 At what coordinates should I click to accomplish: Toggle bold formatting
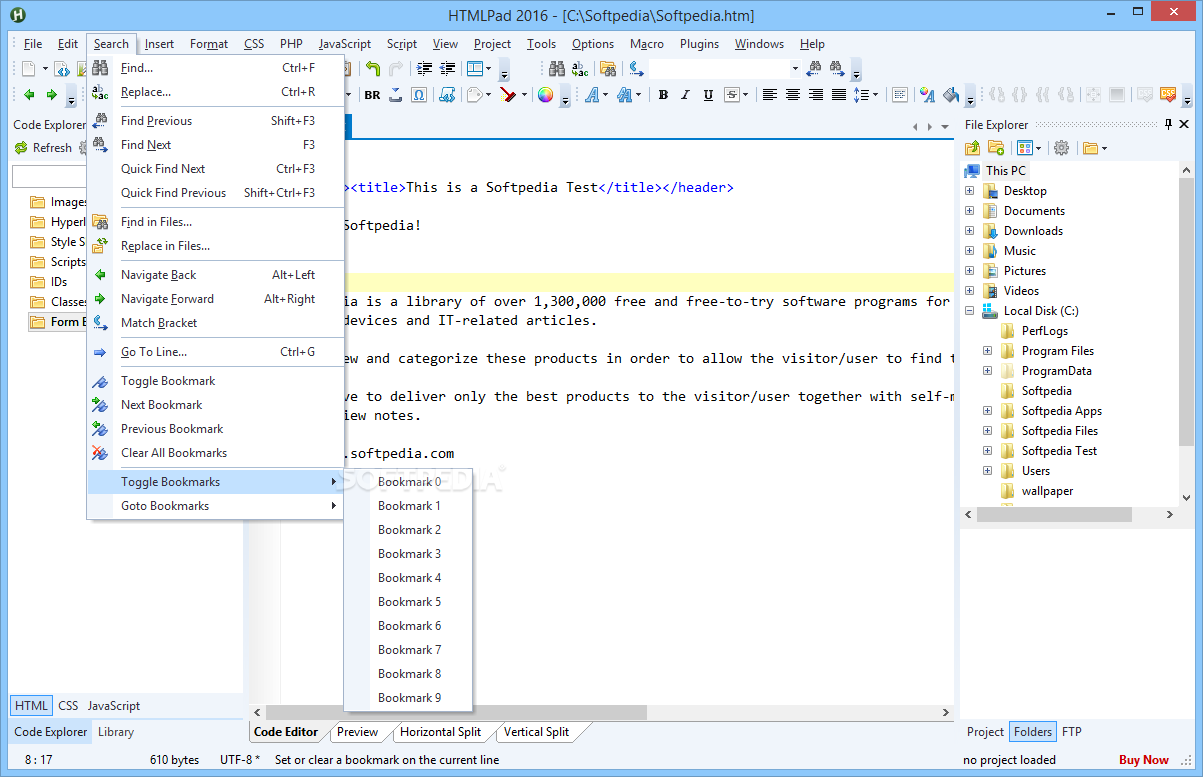coord(662,95)
